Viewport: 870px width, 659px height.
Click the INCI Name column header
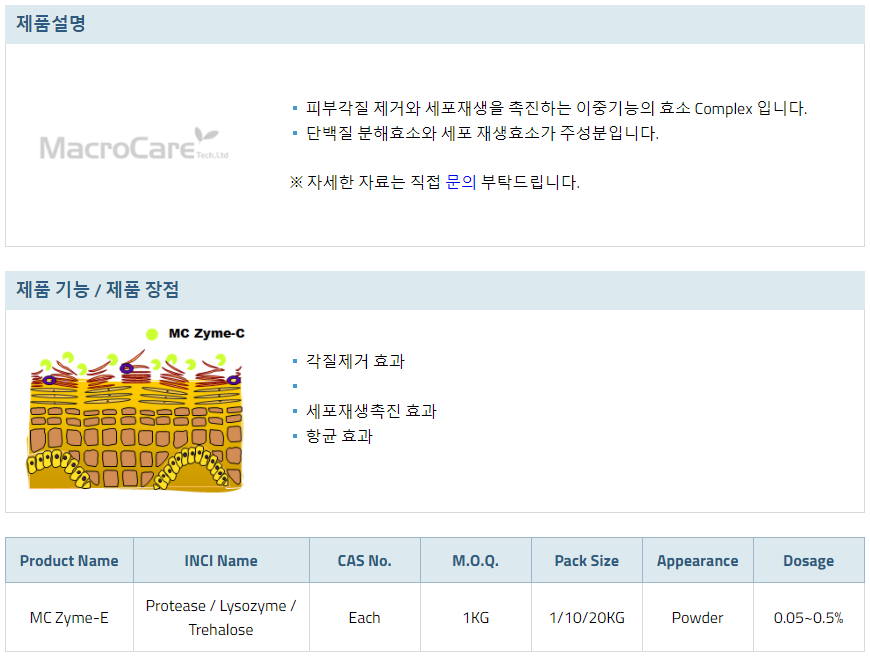point(221,560)
